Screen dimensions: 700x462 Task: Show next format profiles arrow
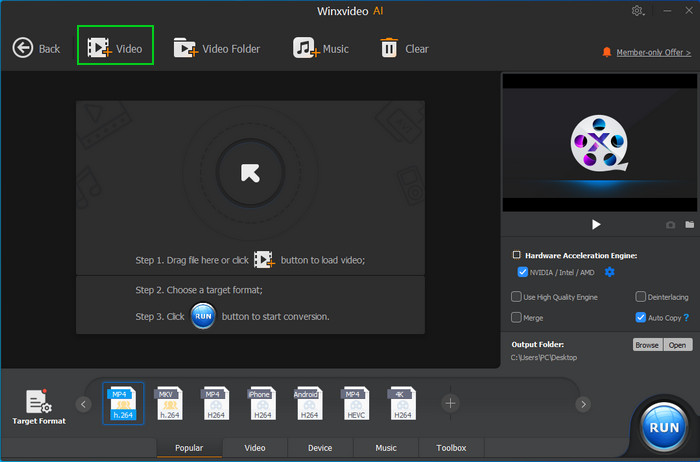point(583,404)
